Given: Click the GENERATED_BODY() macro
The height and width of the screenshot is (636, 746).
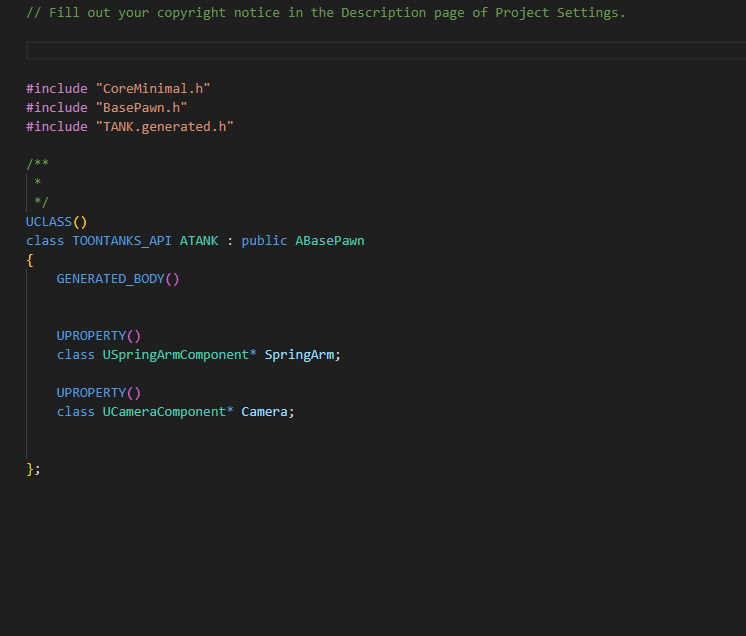Looking at the screenshot, I should point(118,279).
